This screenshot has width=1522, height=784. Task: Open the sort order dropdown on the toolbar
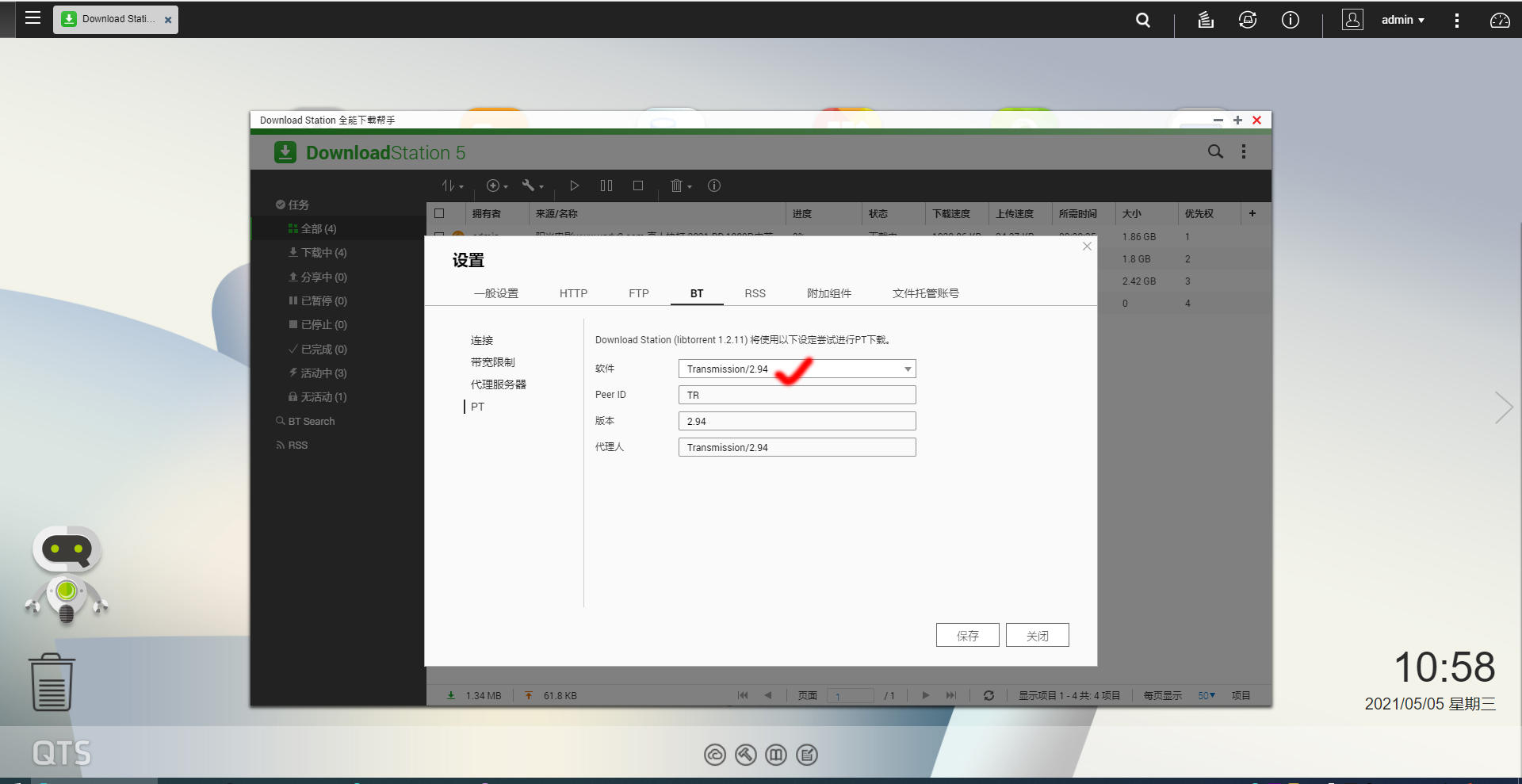click(x=452, y=185)
